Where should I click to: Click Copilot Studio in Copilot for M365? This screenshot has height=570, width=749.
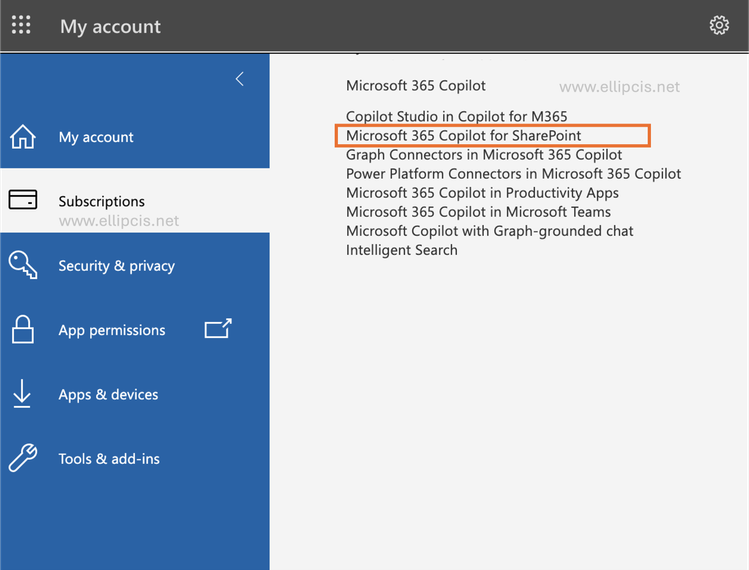point(457,117)
